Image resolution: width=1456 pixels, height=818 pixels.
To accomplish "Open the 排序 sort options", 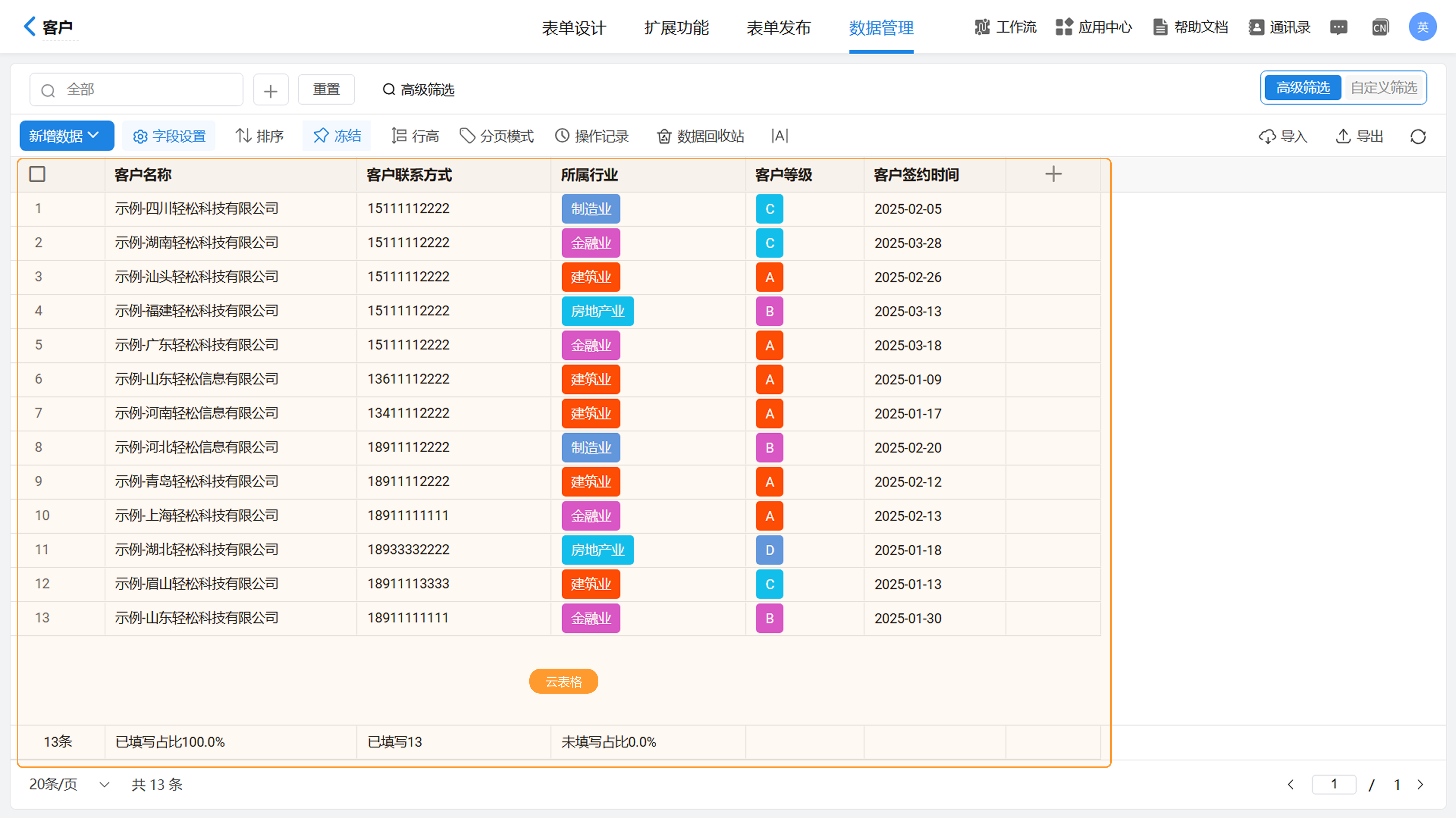I will point(259,136).
